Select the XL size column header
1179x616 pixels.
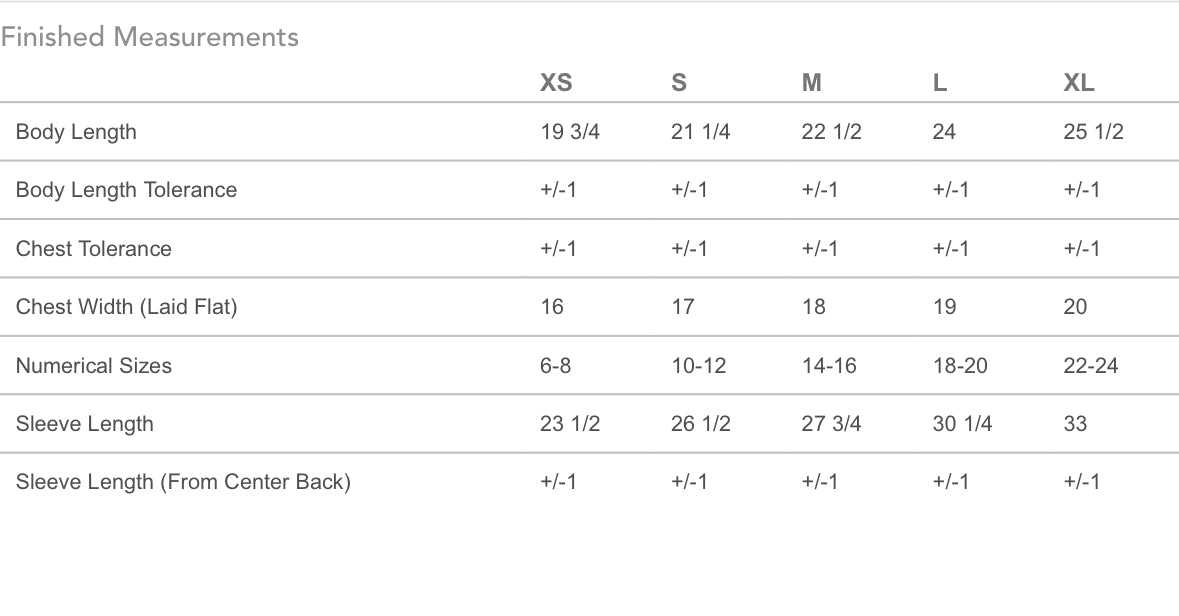click(1079, 83)
